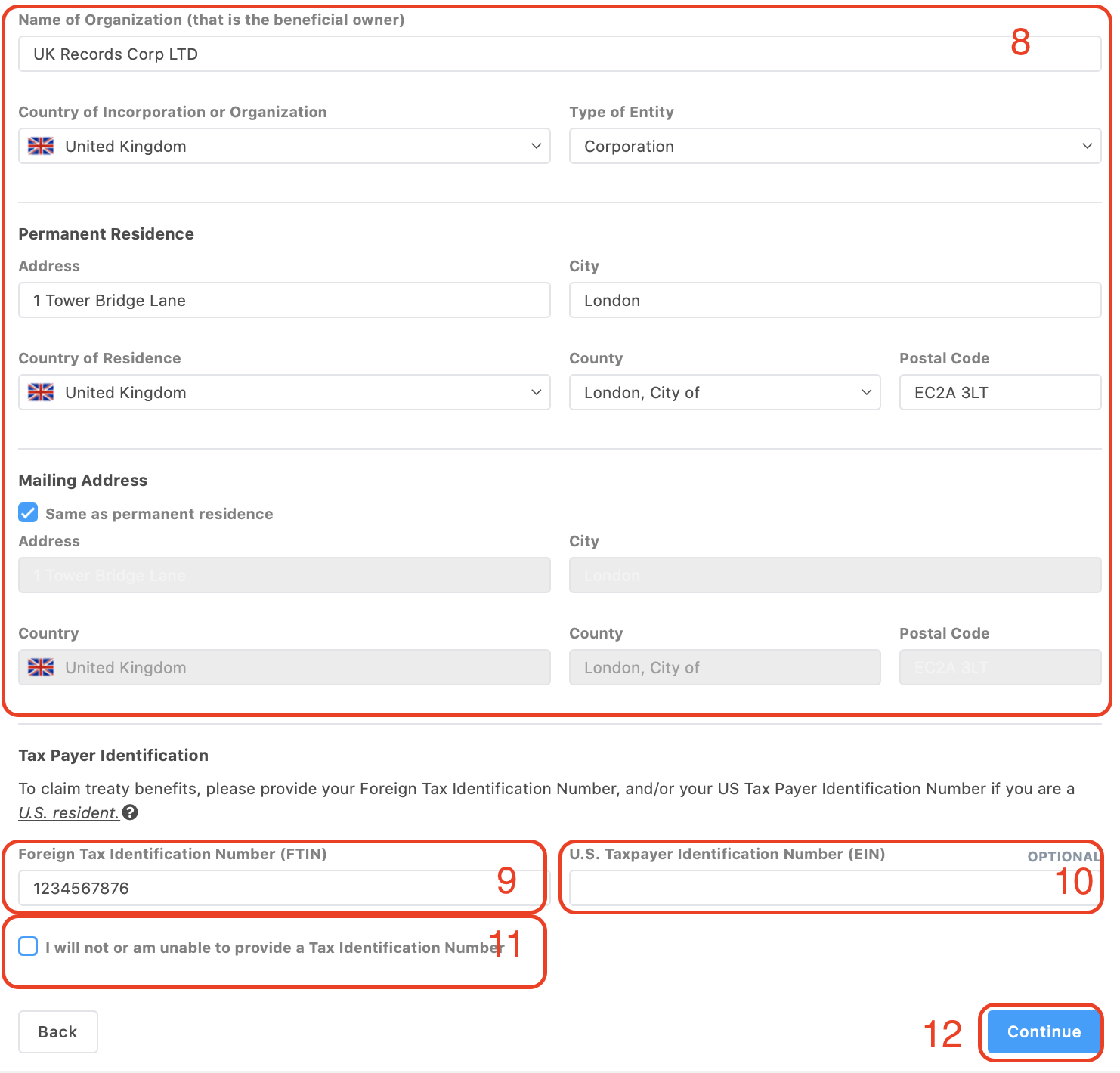Expand the permanent residence County dropdown
The image size is (1120, 1073).
[724, 392]
